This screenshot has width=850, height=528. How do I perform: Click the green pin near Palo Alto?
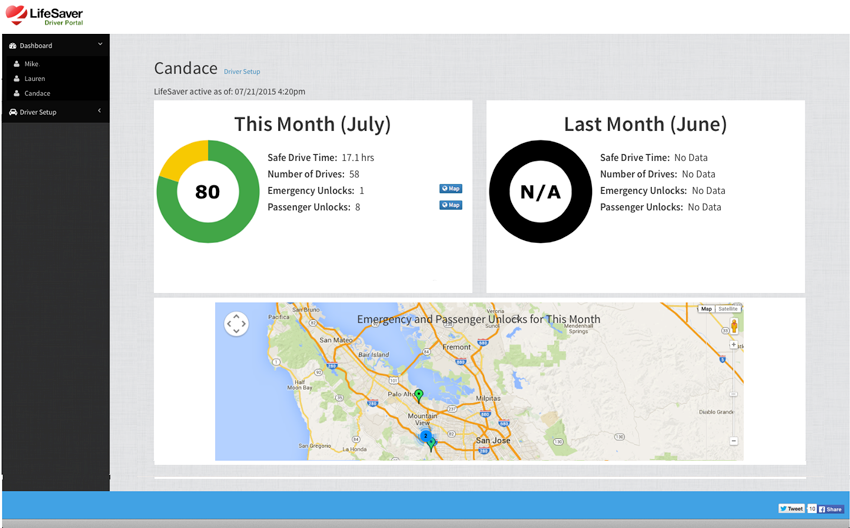pos(418,396)
